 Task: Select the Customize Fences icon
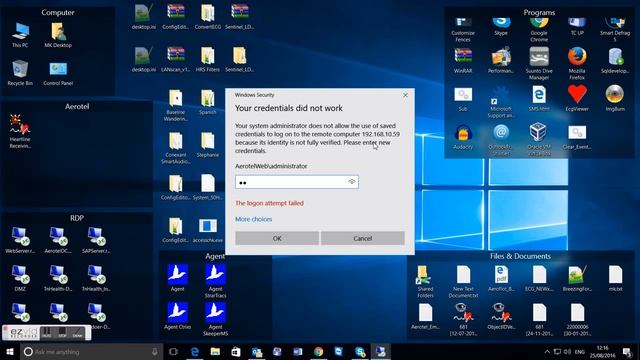(x=463, y=30)
